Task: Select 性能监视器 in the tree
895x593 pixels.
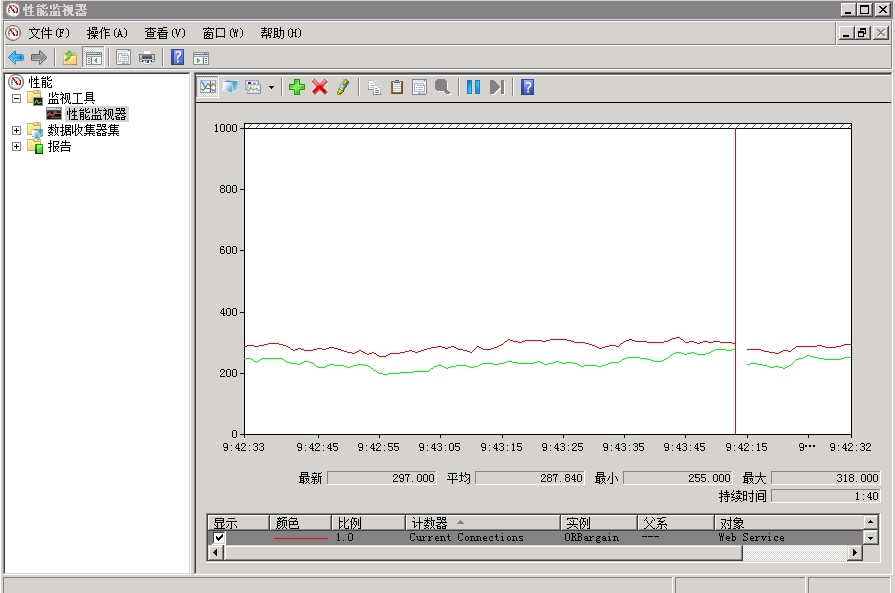Action: 96,114
